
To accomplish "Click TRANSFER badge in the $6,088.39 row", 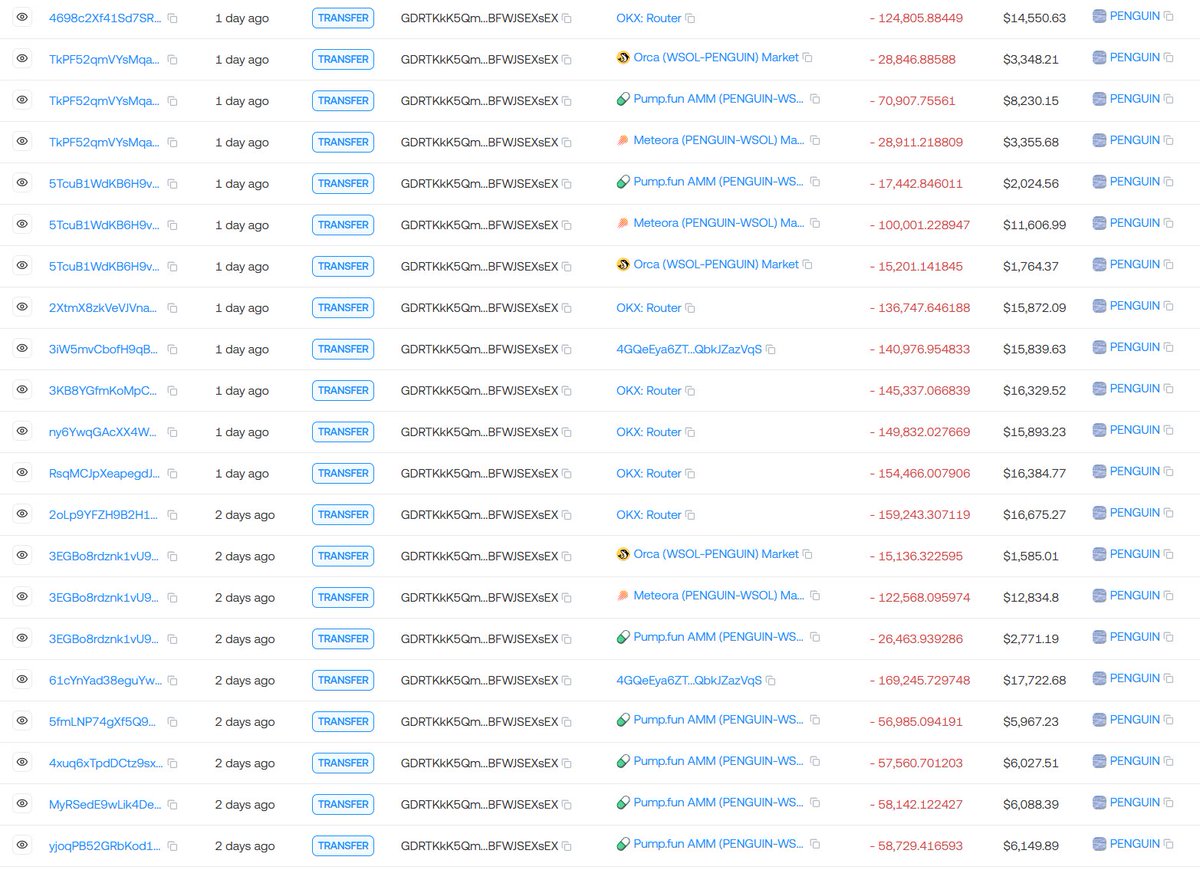I will tap(343, 804).
